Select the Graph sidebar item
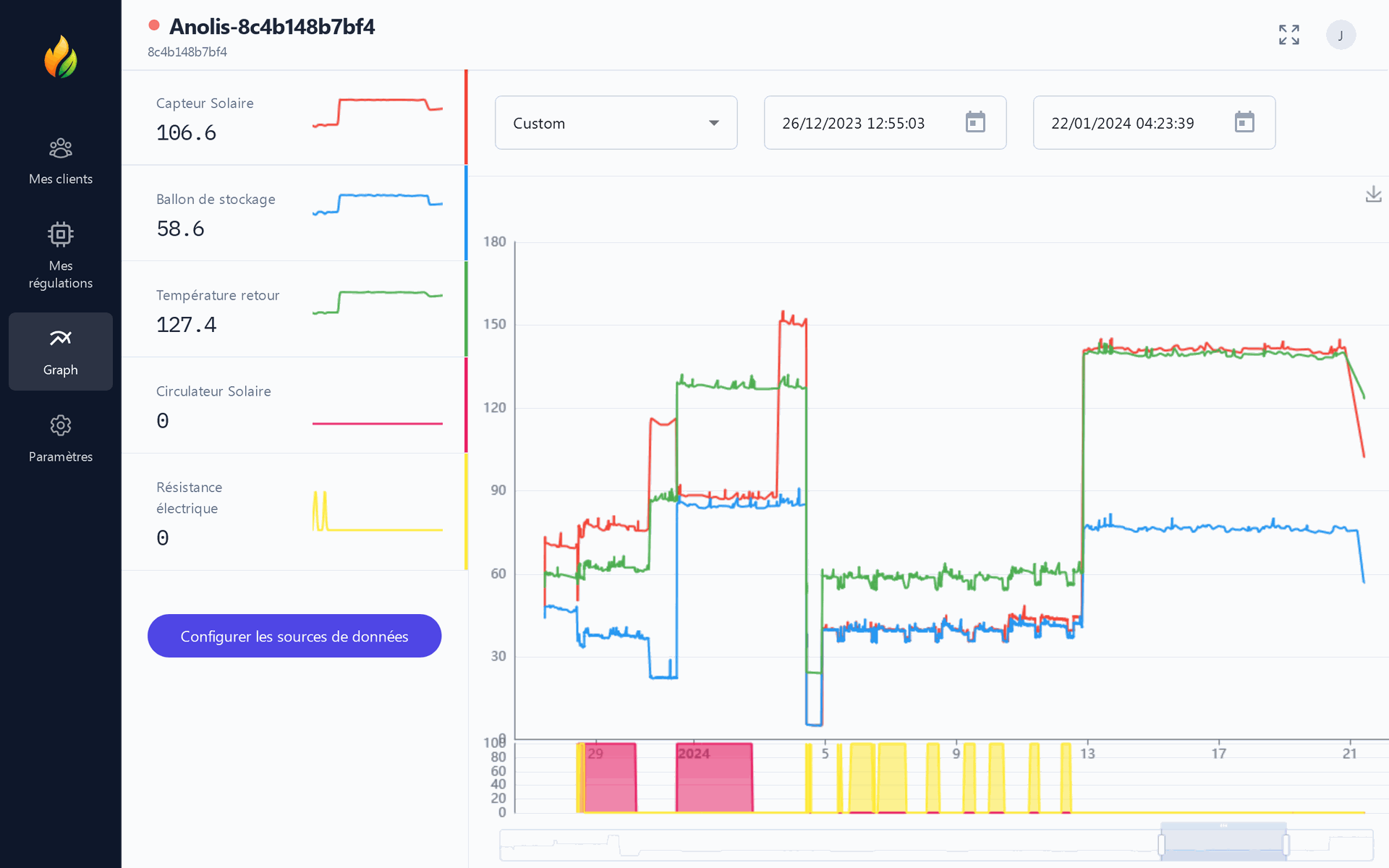 (x=61, y=352)
